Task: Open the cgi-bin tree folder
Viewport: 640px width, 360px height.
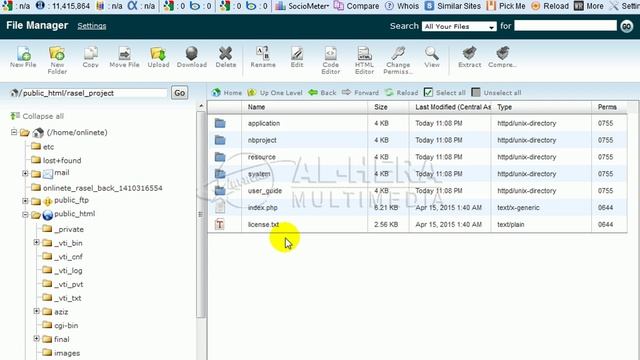Action: click(x=60, y=325)
